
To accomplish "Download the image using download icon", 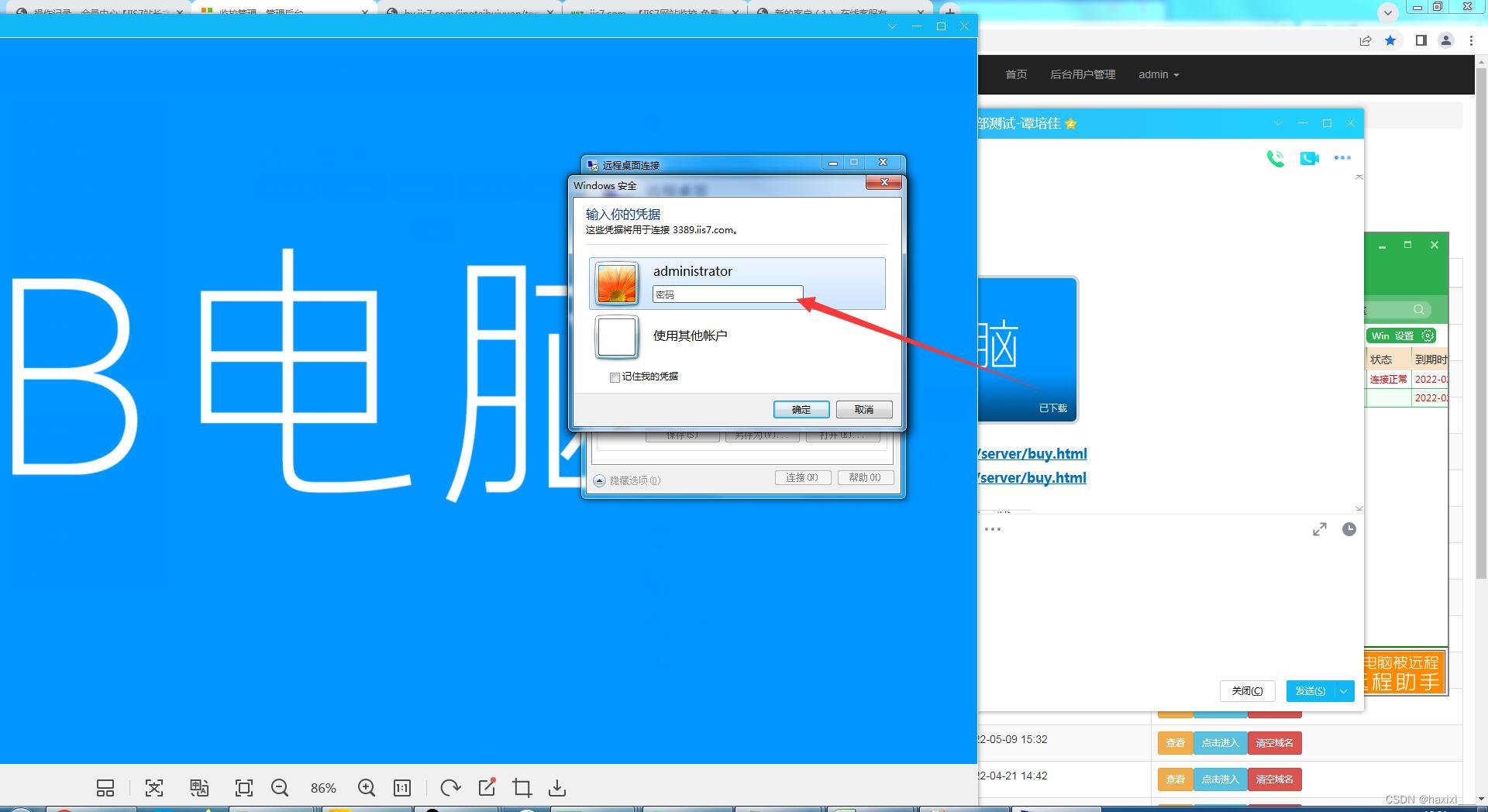I will [557, 788].
